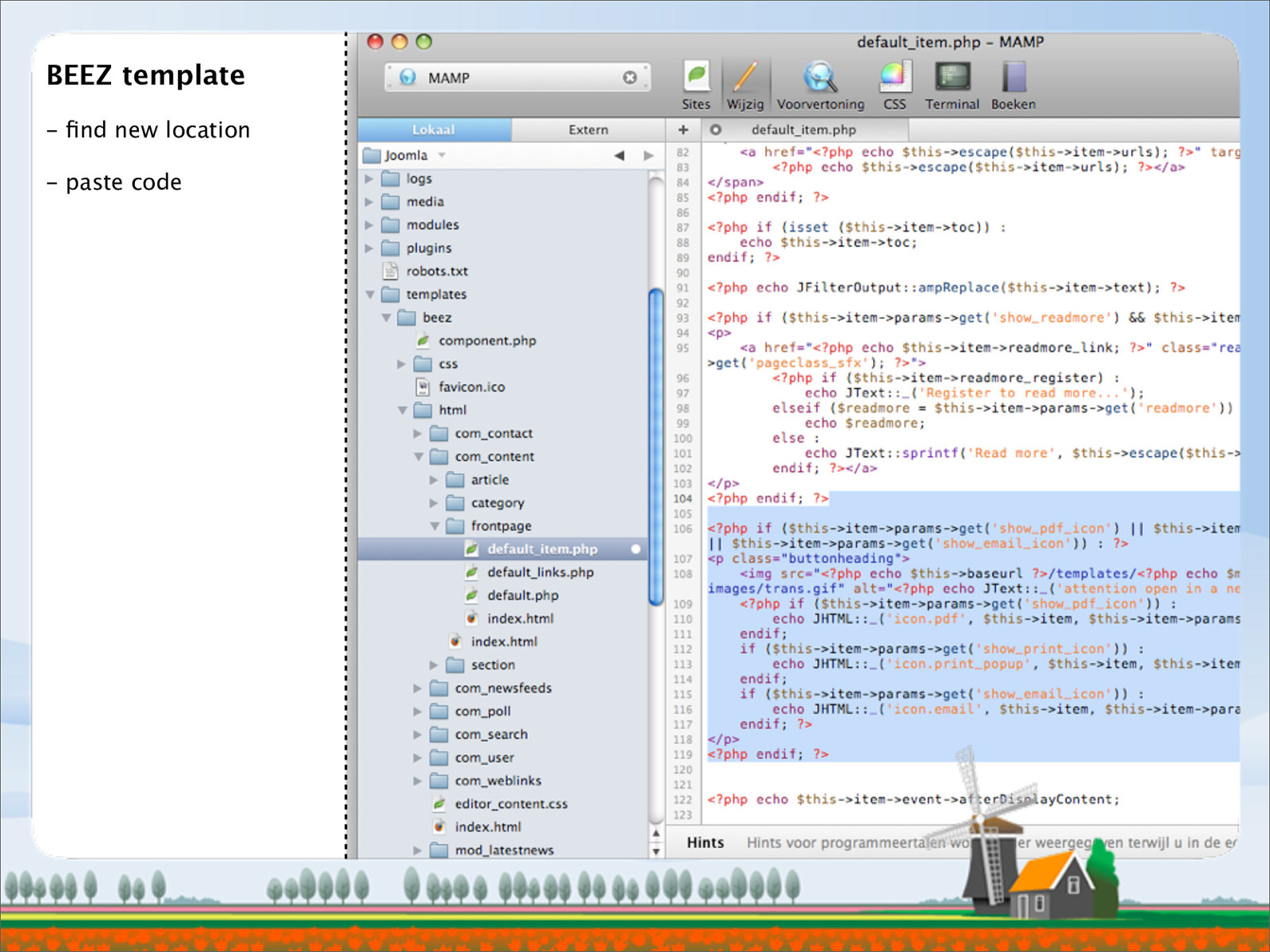Open index.html inside frontpage folder

point(520,618)
